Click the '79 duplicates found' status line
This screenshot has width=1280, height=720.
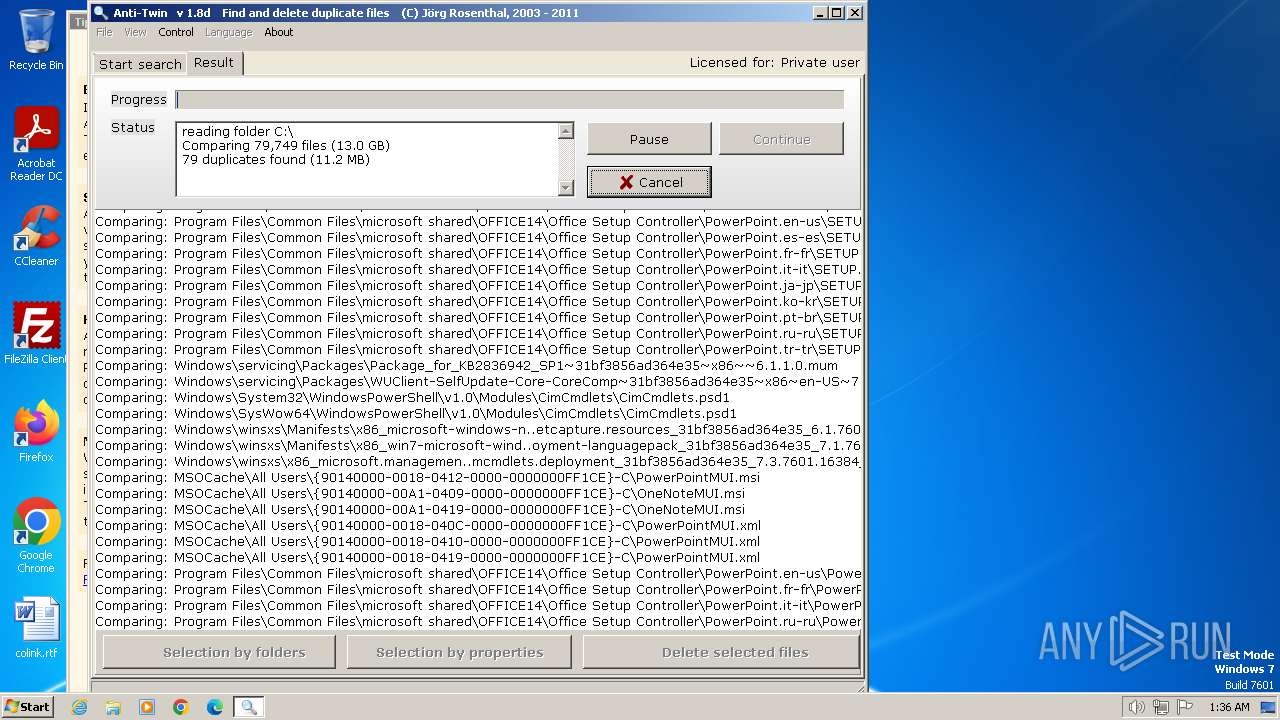pos(275,159)
